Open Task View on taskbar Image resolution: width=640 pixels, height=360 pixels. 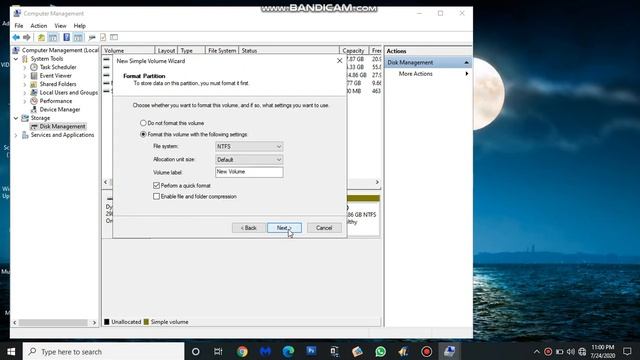pos(218,351)
